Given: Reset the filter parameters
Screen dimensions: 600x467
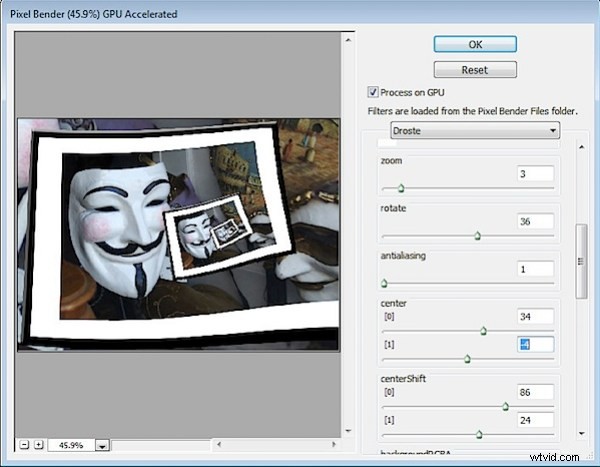Looking at the screenshot, I should coord(475,70).
